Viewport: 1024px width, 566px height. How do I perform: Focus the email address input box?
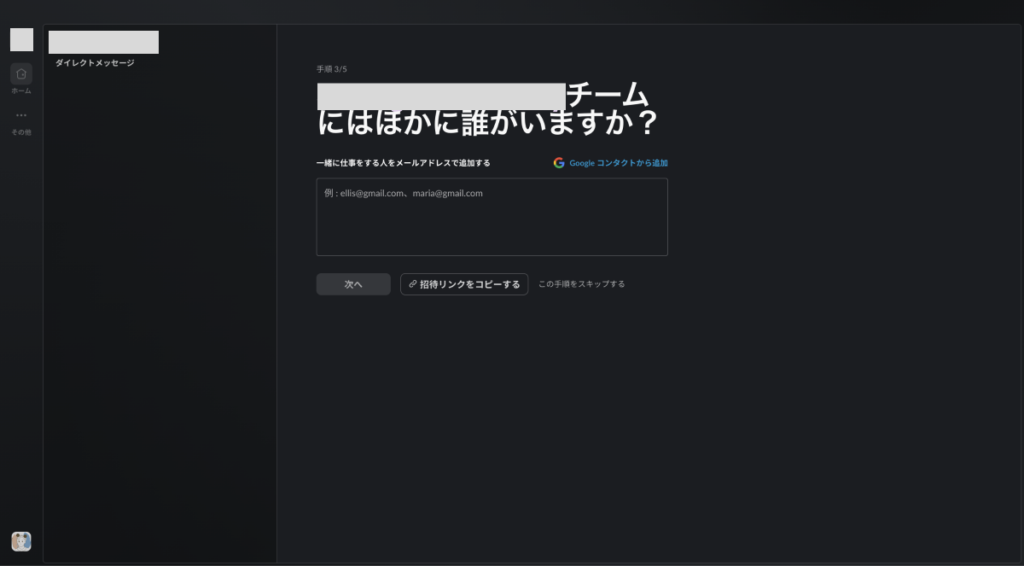click(x=491, y=225)
